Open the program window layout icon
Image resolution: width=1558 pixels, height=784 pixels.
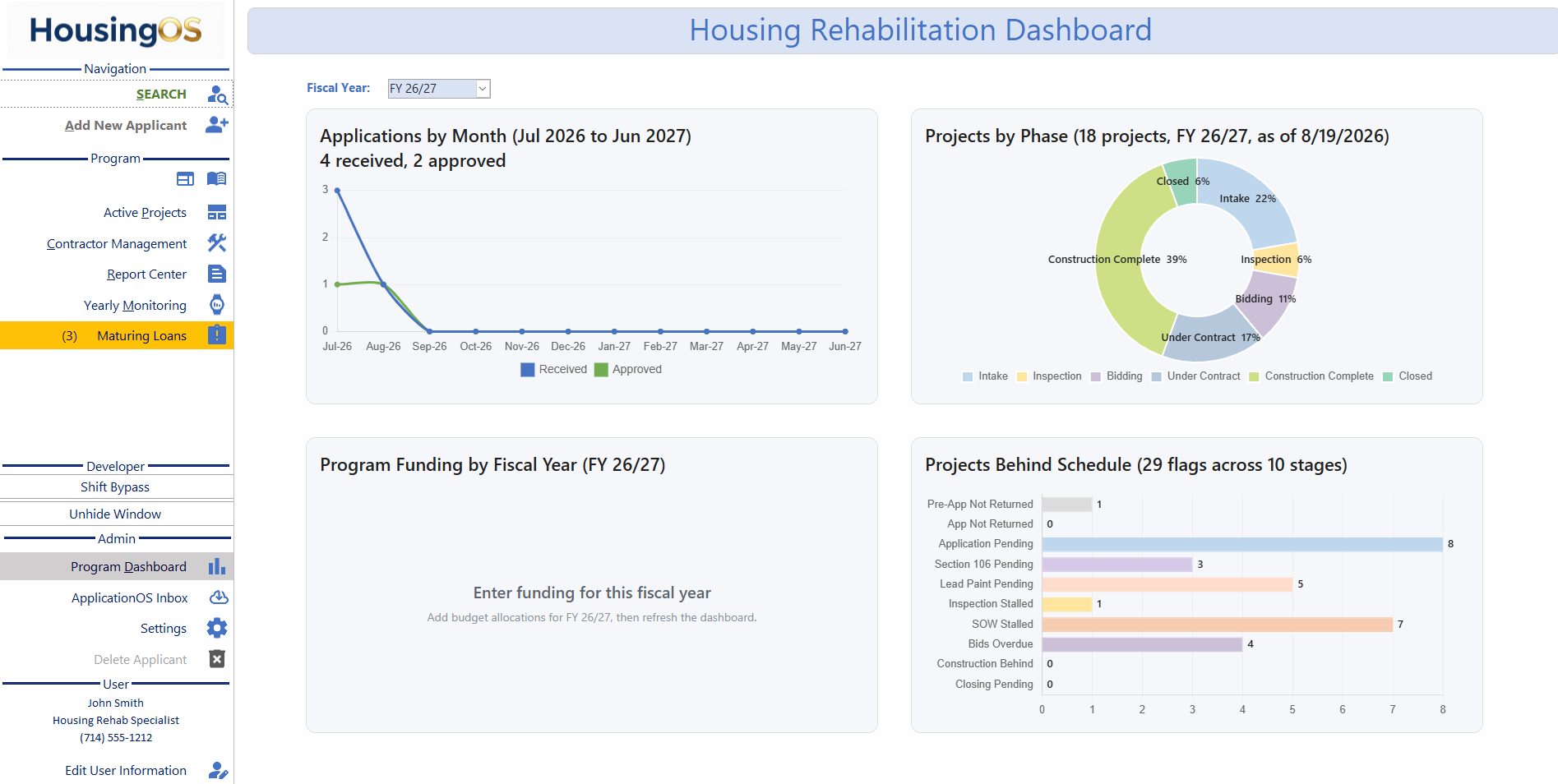click(x=186, y=179)
